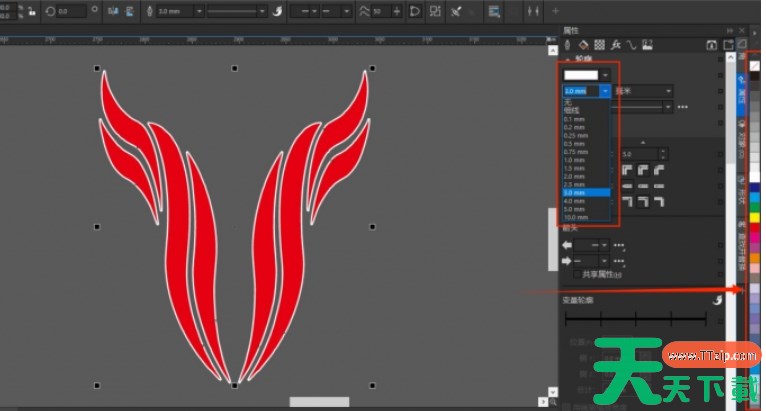This screenshot has width=766, height=411.
Task: Toggle the 共享属性 checkbox
Action: click(x=576, y=274)
